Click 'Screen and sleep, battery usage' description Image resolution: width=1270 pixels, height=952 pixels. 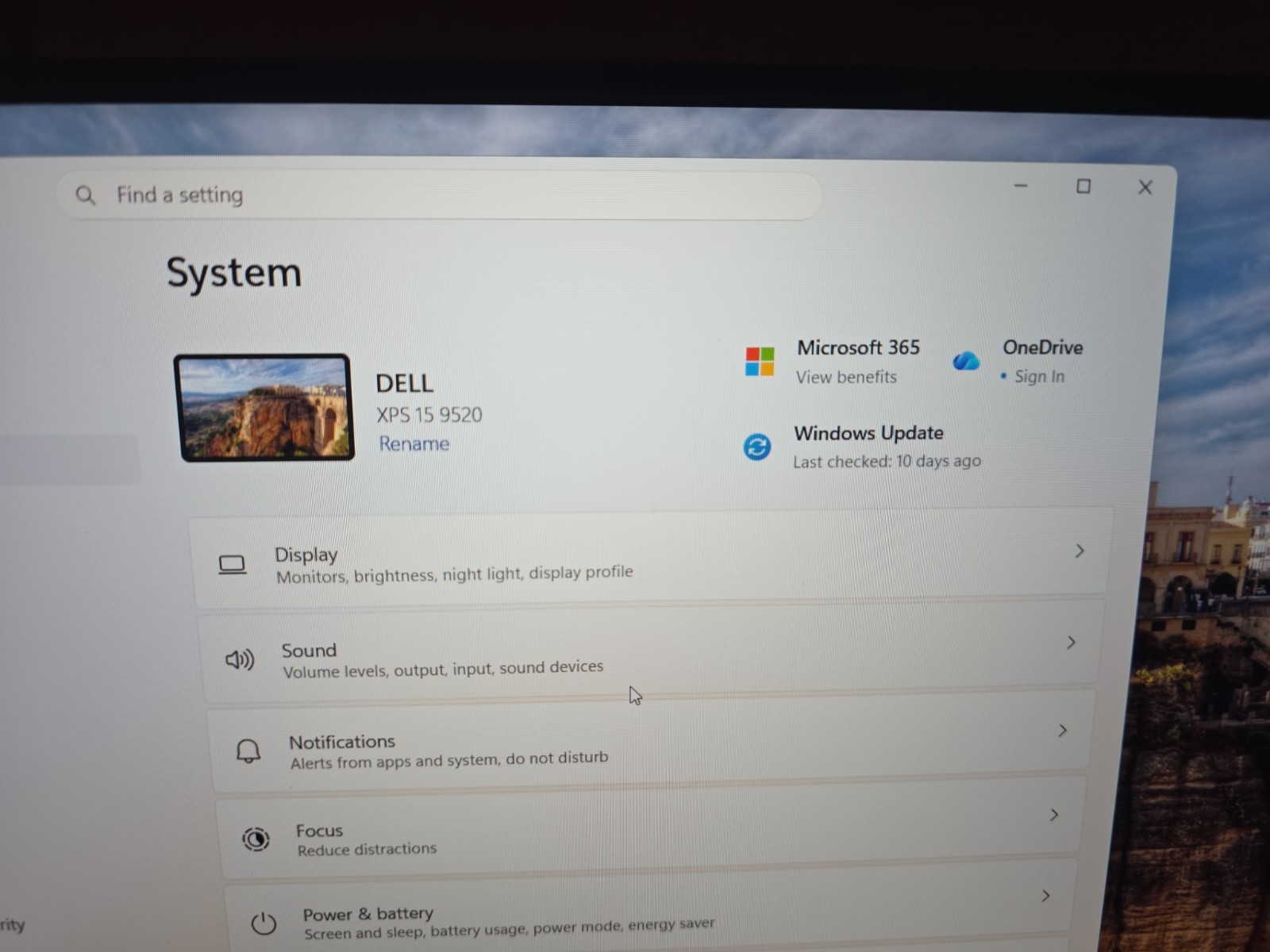click(509, 928)
